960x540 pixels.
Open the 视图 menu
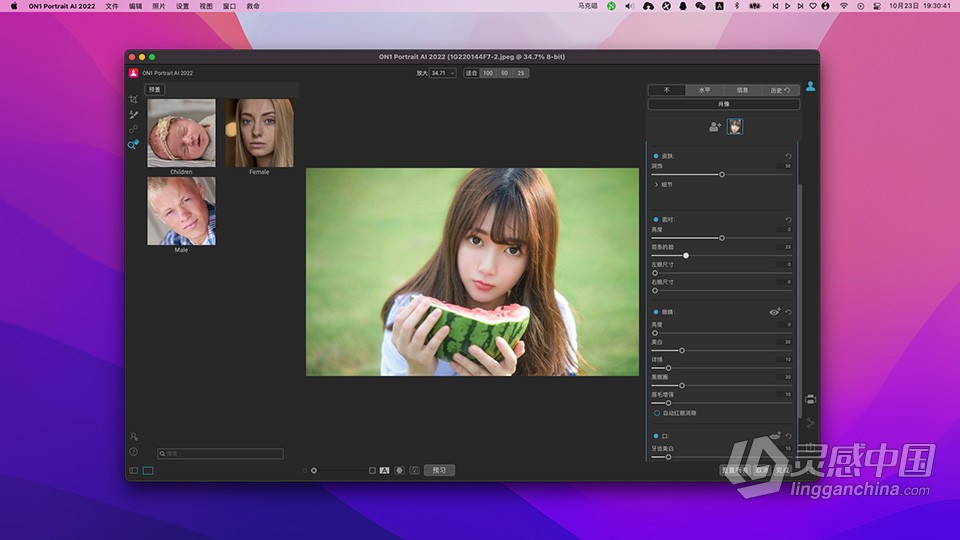tap(206, 6)
